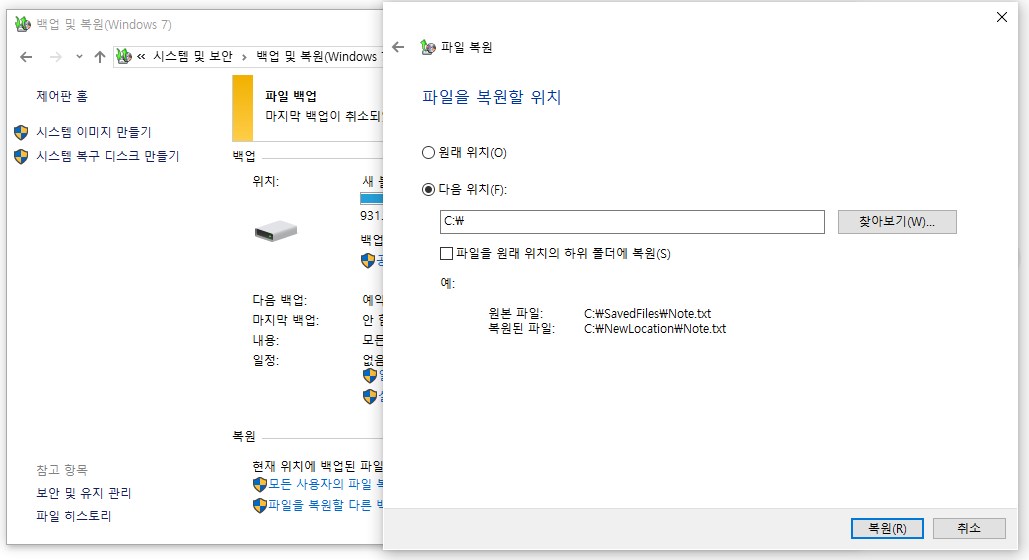The height and width of the screenshot is (560, 1029).
Task: Open 시스템 복구 디스크 만들기 link
Action: coord(108,156)
